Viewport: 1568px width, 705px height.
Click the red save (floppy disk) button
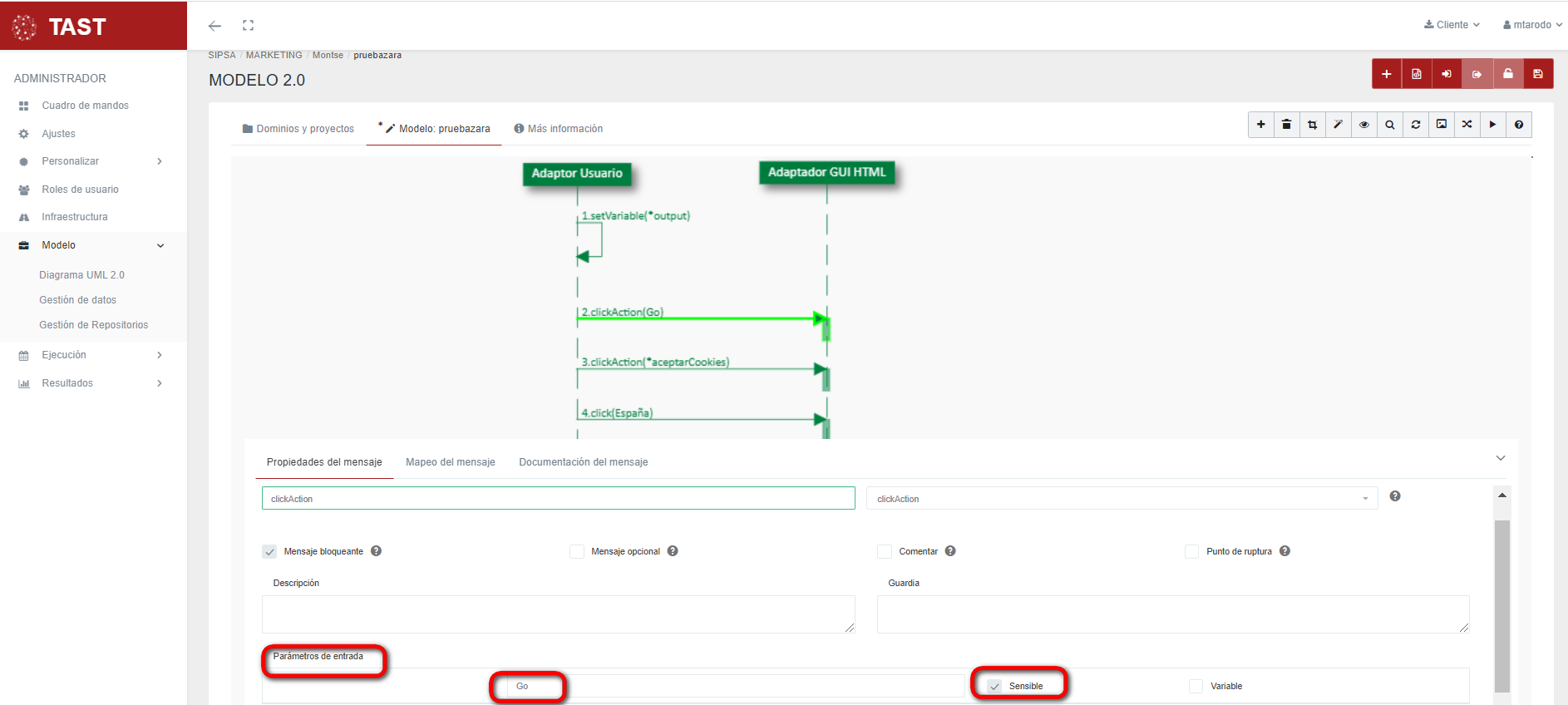[1537, 74]
